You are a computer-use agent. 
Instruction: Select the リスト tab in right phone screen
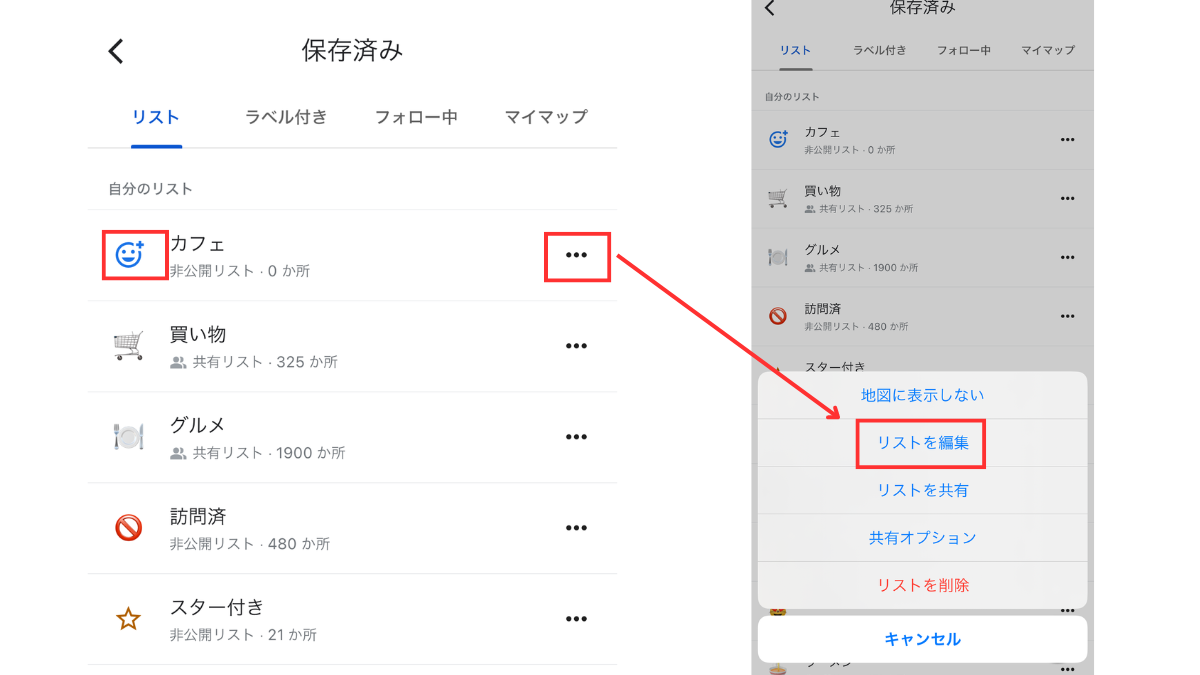click(x=796, y=50)
